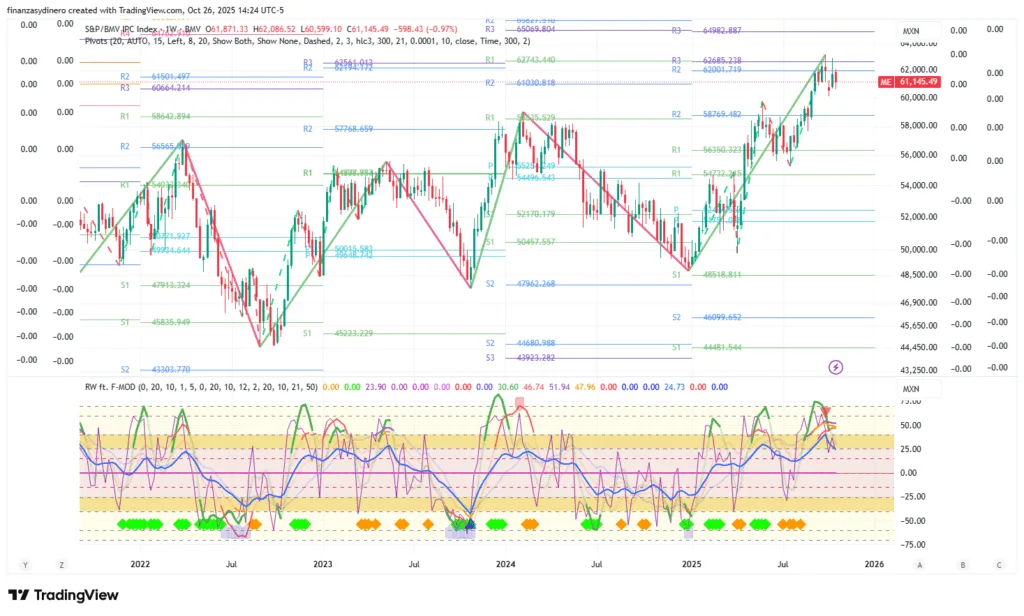Click the 58,000.00 level on price scale
The width and height of the screenshot is (1024, 616).
[918, 126]
